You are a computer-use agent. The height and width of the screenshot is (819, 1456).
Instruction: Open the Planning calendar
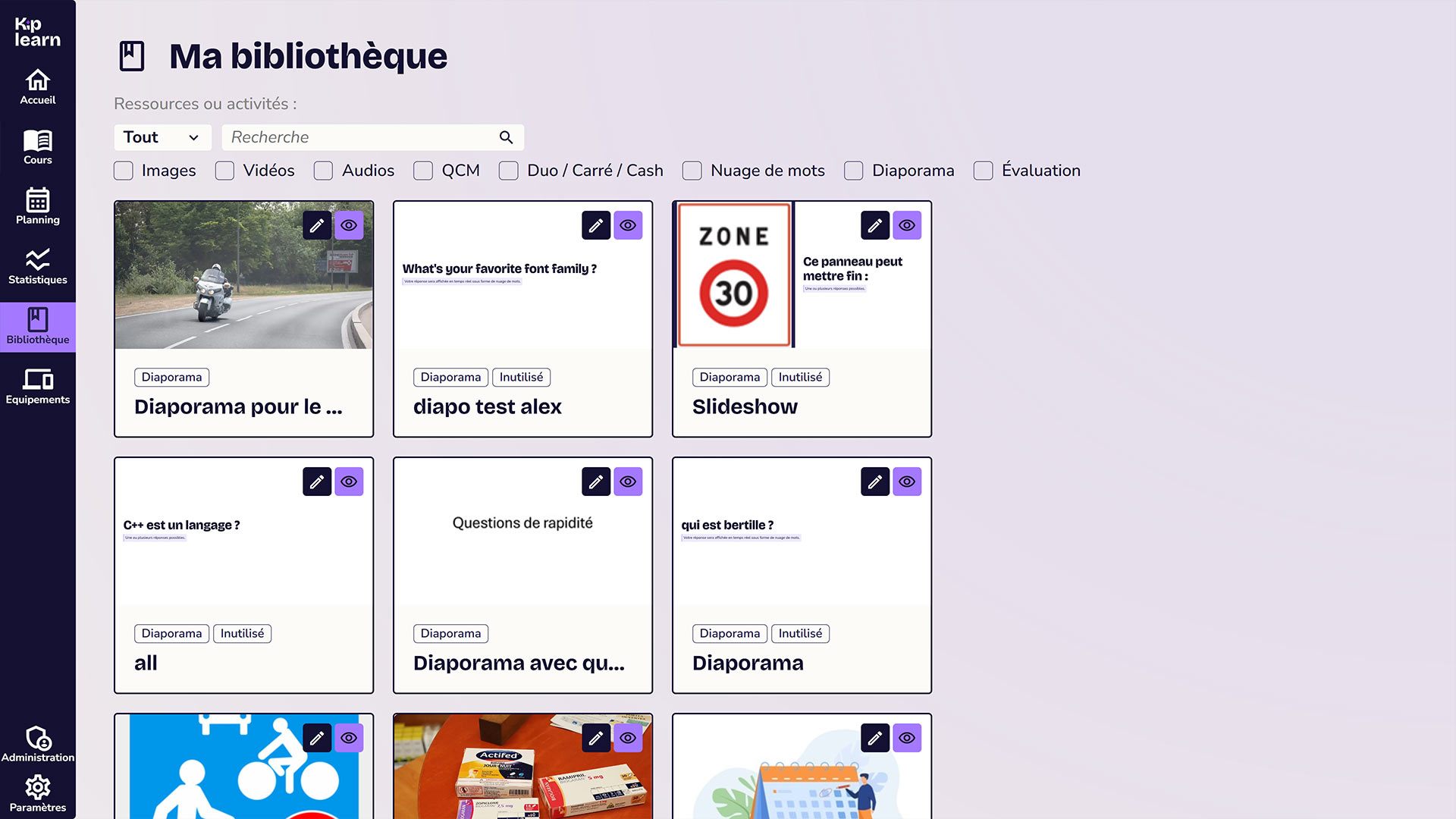(x=38, y=207)
